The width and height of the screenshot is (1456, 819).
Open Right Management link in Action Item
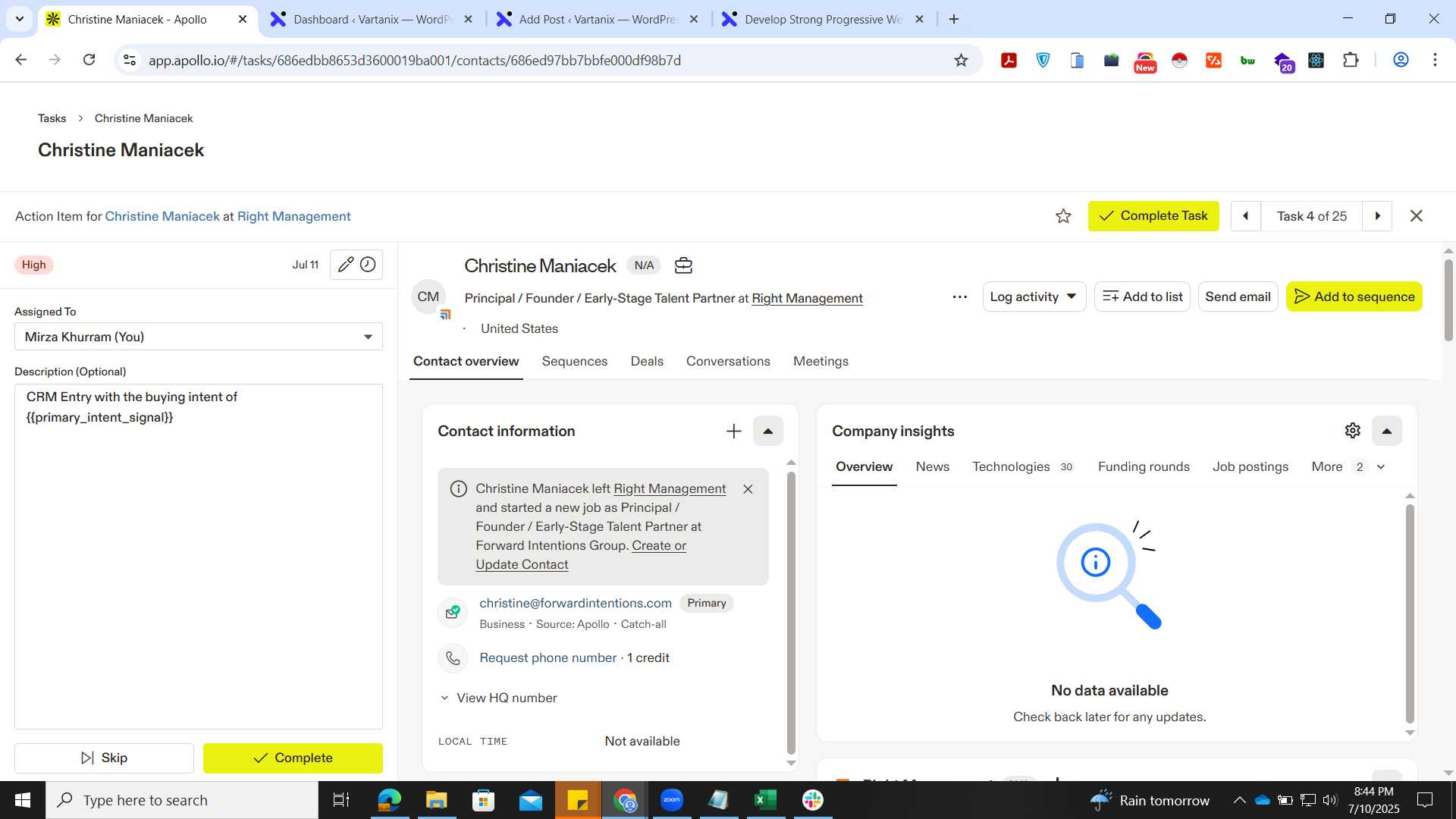pyautogui.click(x=293, y=217)
